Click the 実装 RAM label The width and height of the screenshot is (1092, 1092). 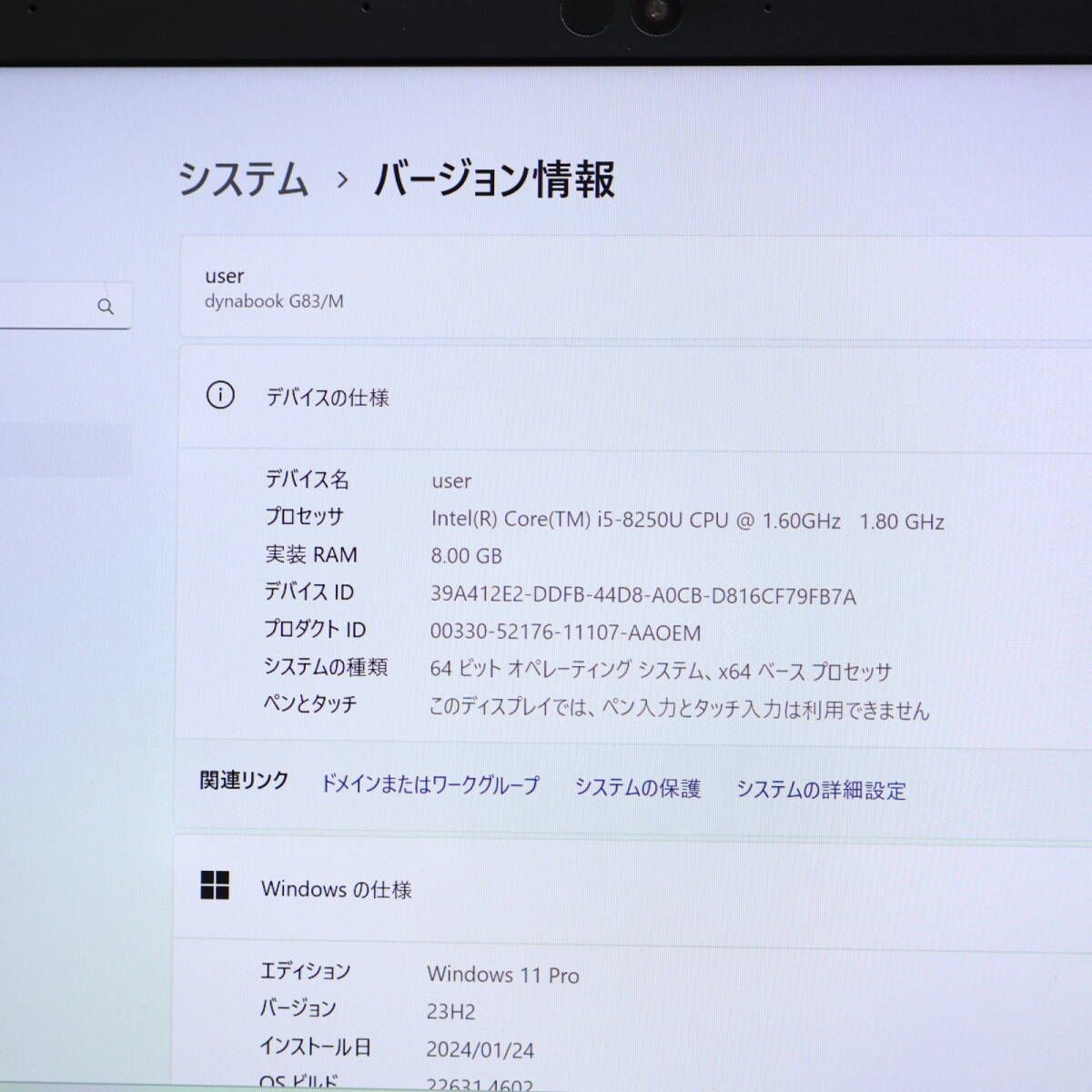pos(311,554)
